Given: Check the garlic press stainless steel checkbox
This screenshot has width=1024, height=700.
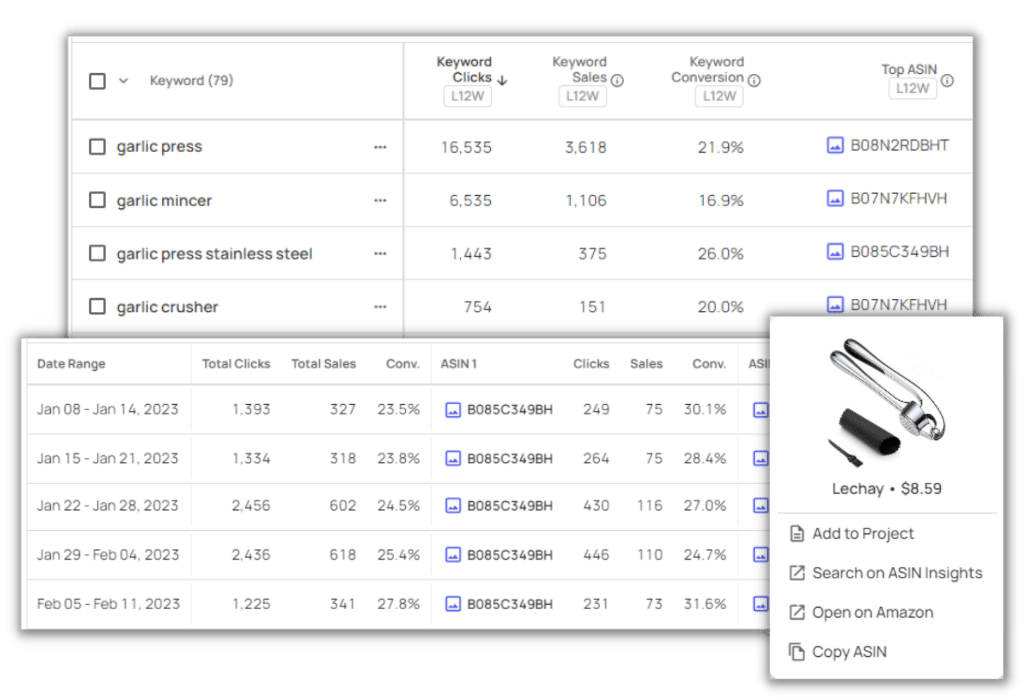Looking at the screenshot, I should [97, 253].
